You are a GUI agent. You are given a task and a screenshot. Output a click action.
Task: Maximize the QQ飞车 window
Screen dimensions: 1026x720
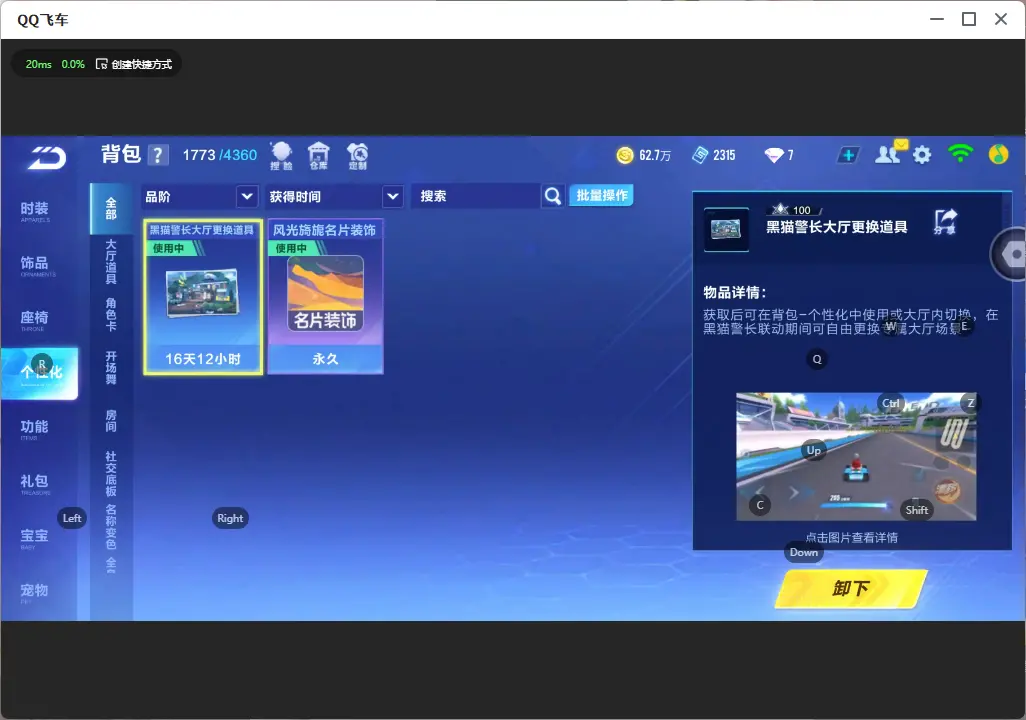pos(969,19)
